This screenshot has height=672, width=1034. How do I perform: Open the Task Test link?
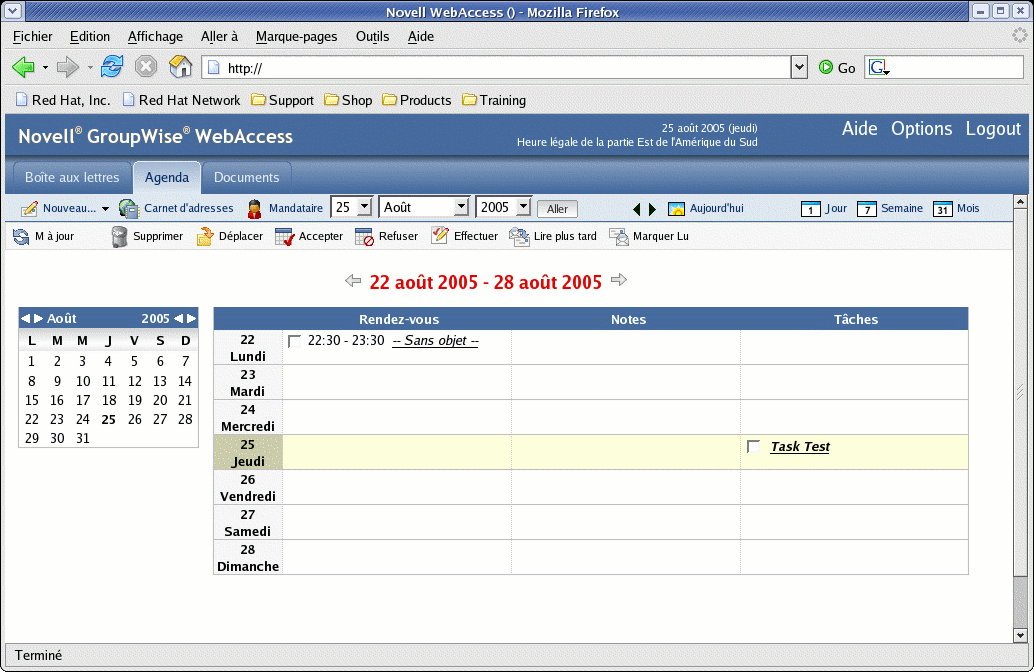tap(800, 446)
